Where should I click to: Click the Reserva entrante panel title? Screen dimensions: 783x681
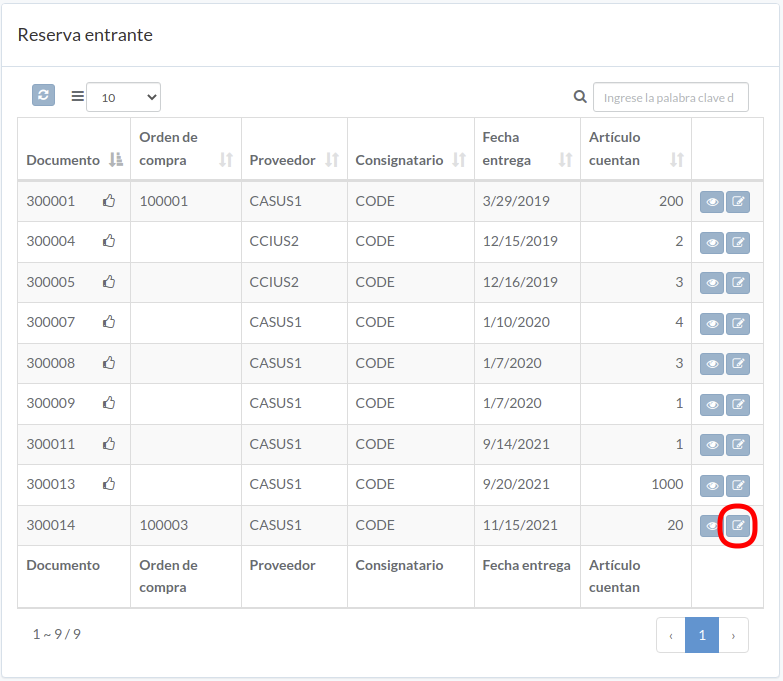pyautogui.click(x=85, y=35)
